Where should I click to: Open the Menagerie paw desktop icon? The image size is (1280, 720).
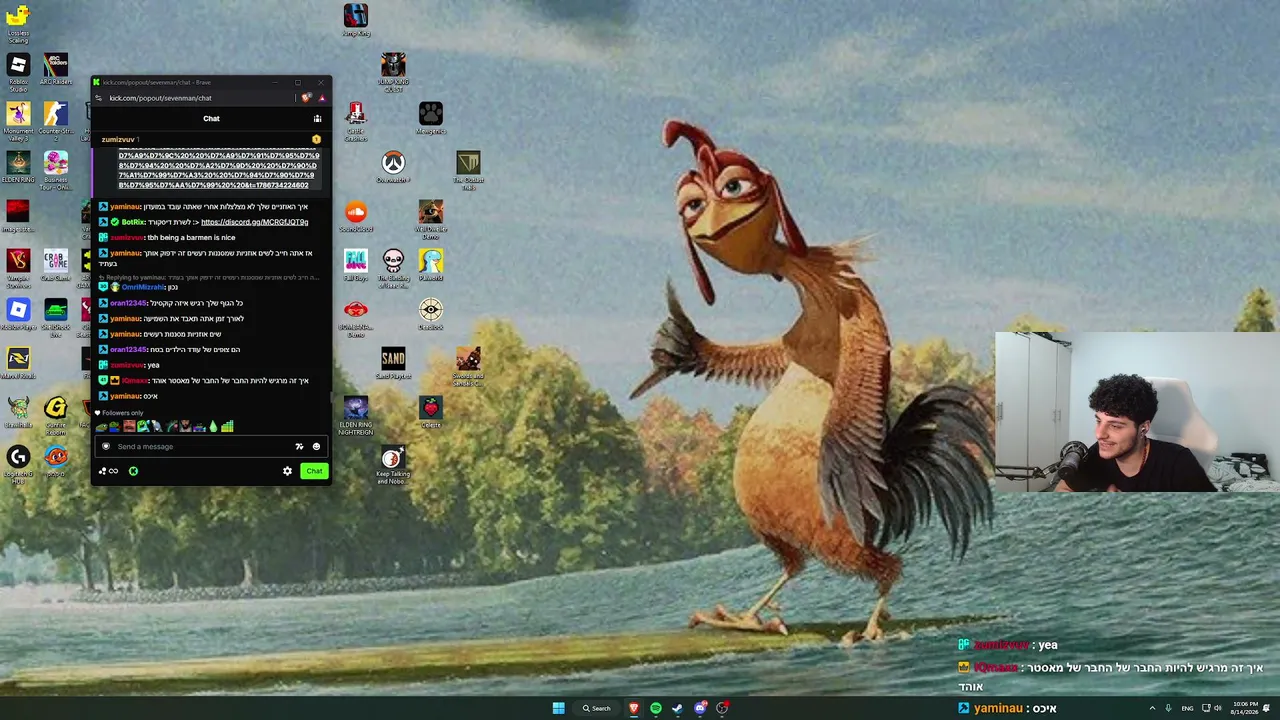[x=431, y=118]
